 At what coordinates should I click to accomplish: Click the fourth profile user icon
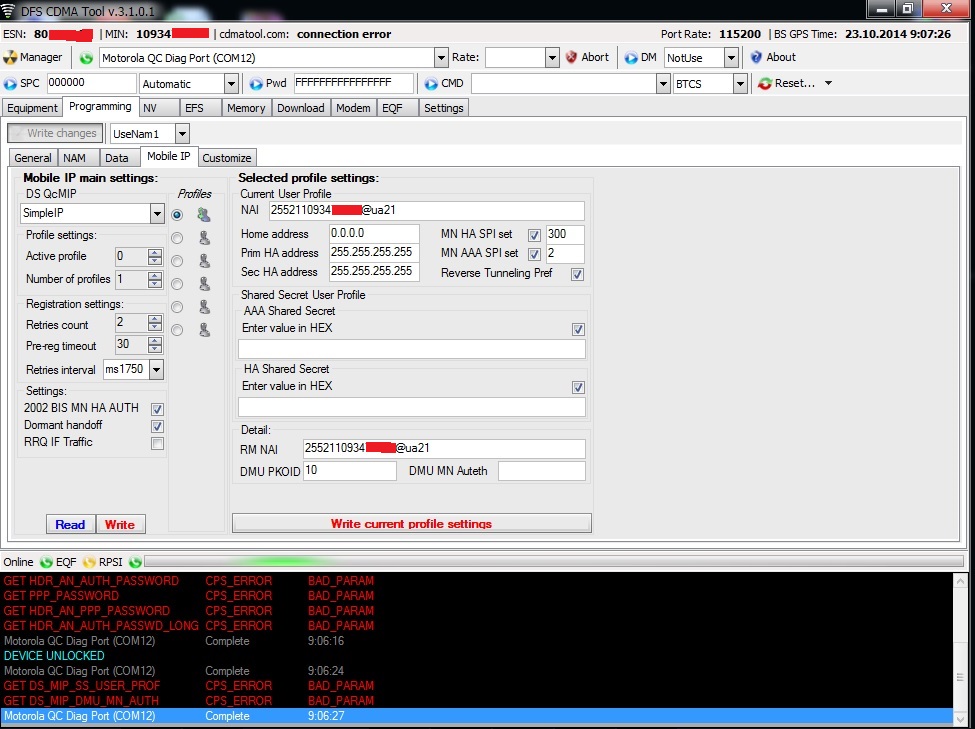[x=204, y=284]
